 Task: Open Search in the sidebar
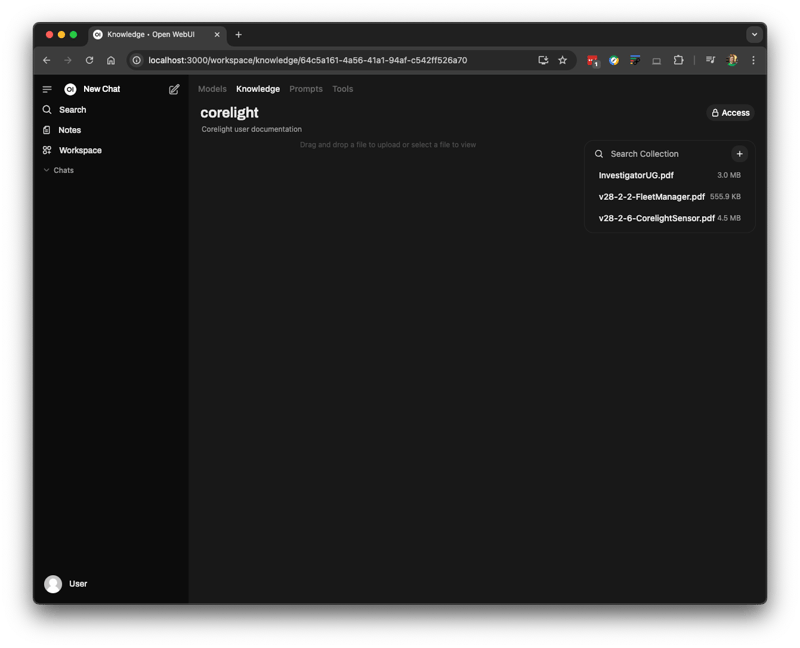tap(72, 110)
